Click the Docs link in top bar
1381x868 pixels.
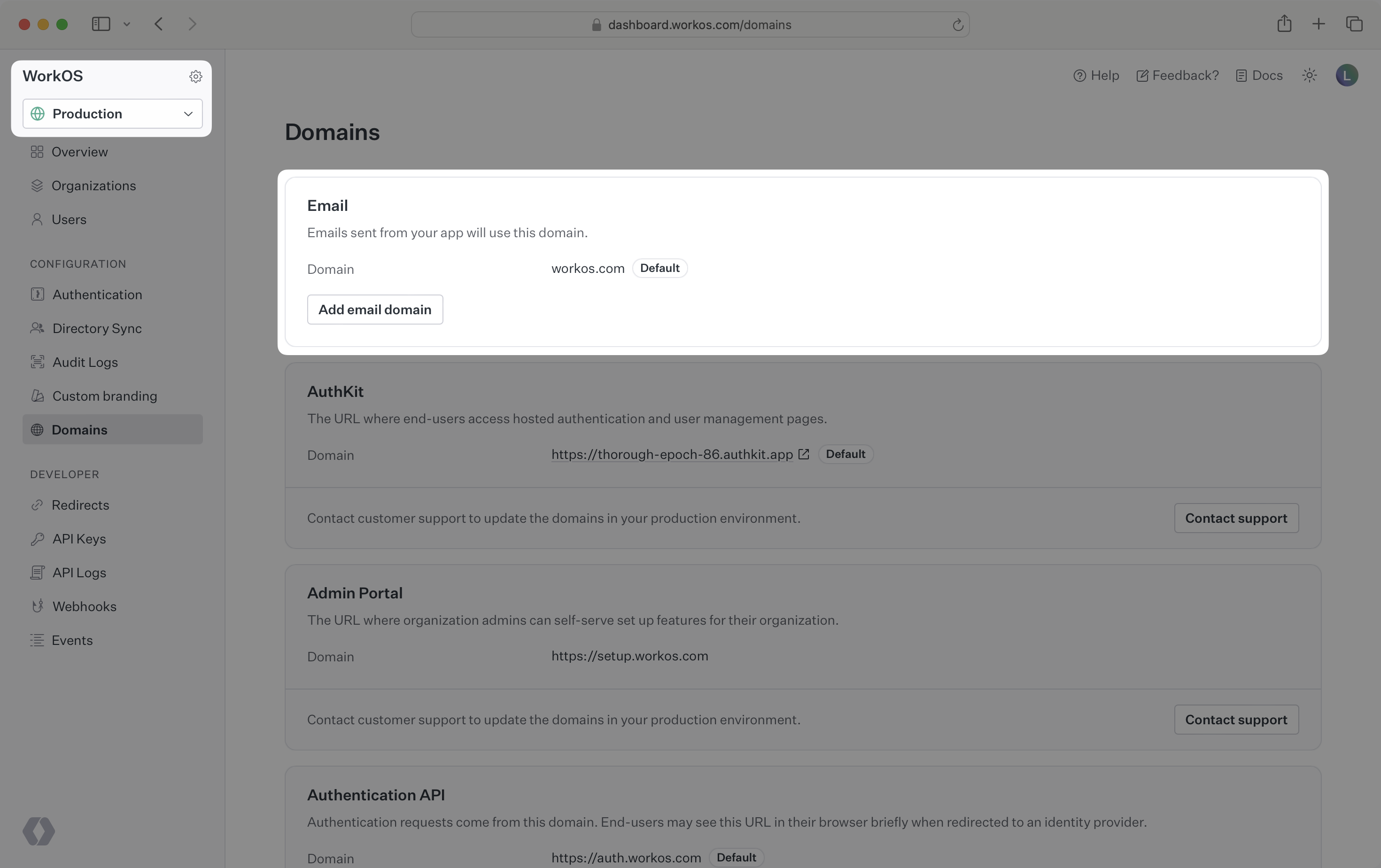coord(1266,75)
